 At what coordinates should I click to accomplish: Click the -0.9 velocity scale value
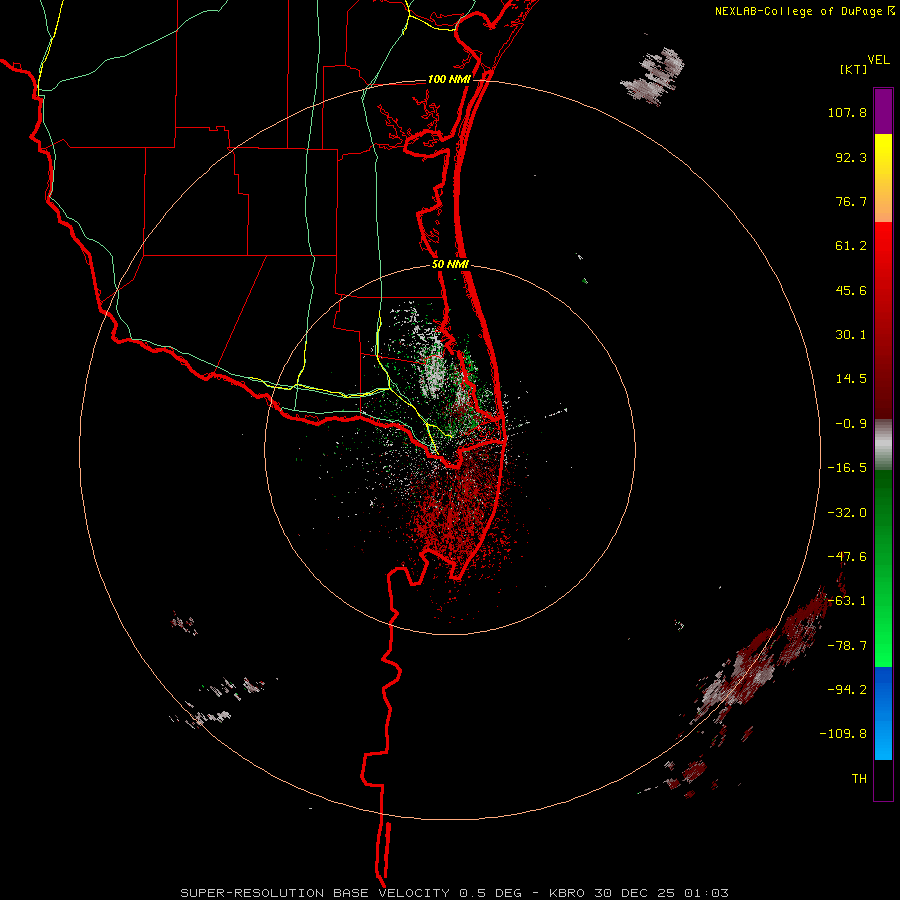[x=851, y=424]
